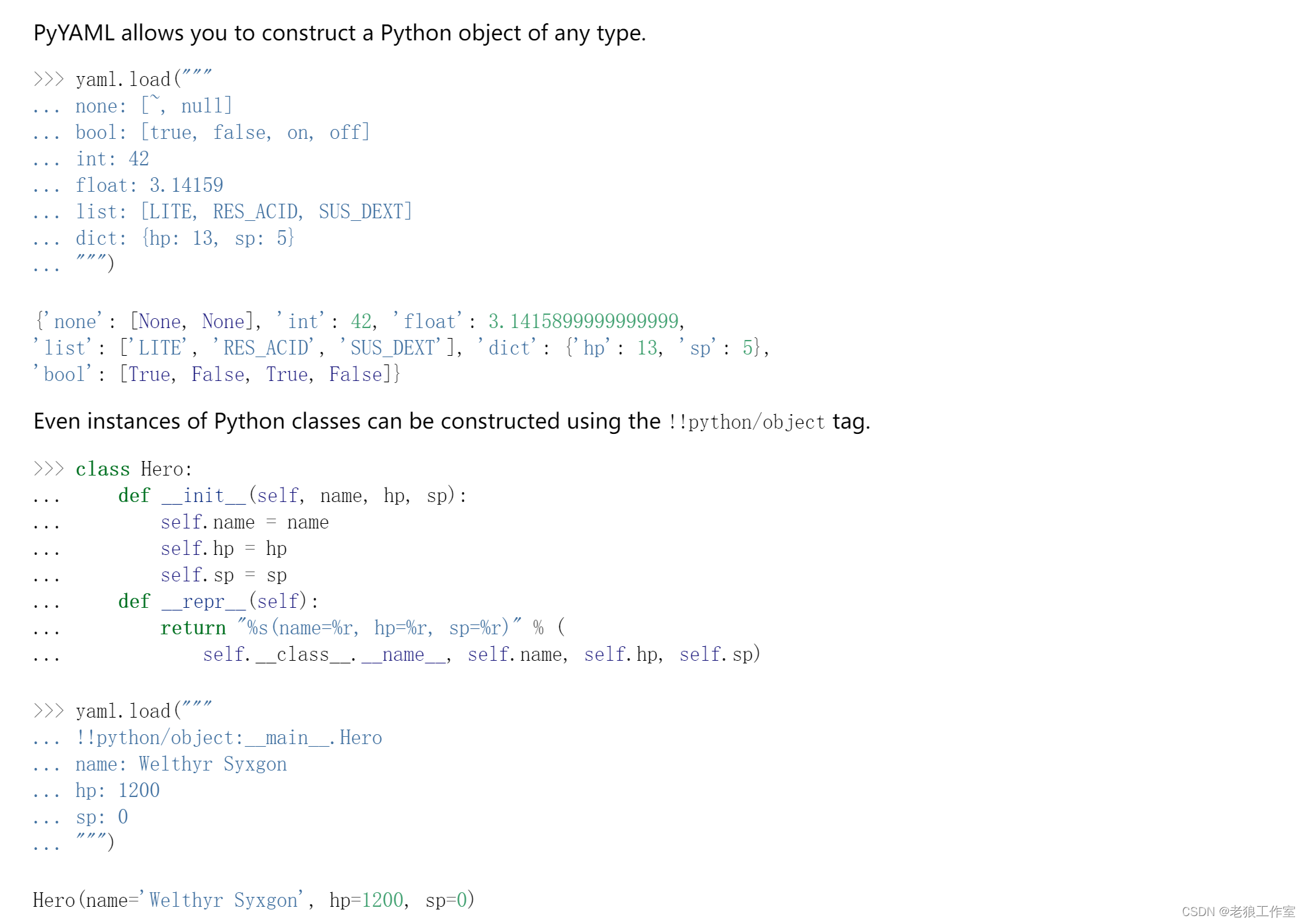Click the output value 3.1415899999999999
The height and width of the screenshot is (924, 1305).
coord(584,321)
